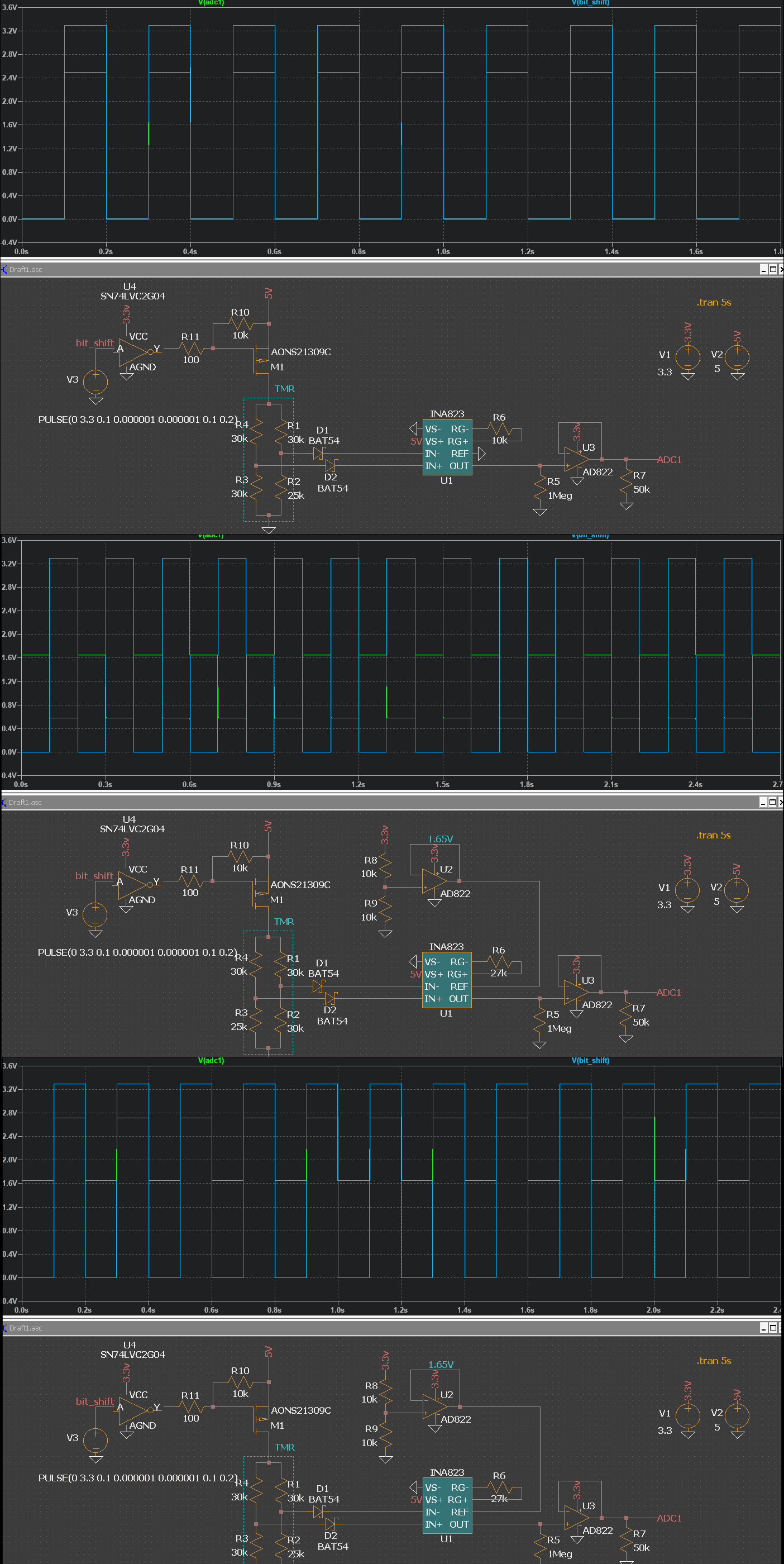The height and width of the screenshot is (1564, 784).
Task: Click the INA823 U1 block in middle schematic
Action: (447, 980)
